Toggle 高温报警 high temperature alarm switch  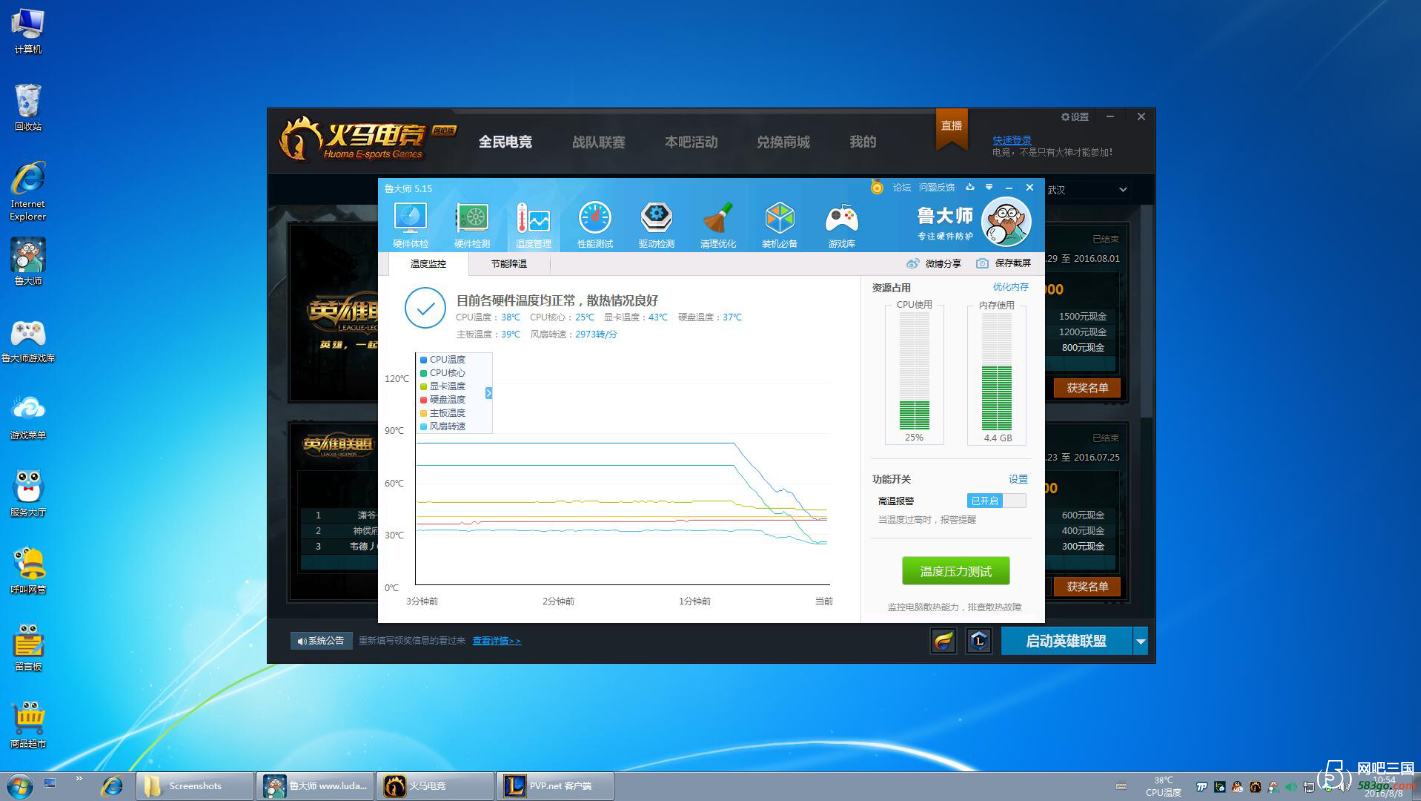[996, 500]
